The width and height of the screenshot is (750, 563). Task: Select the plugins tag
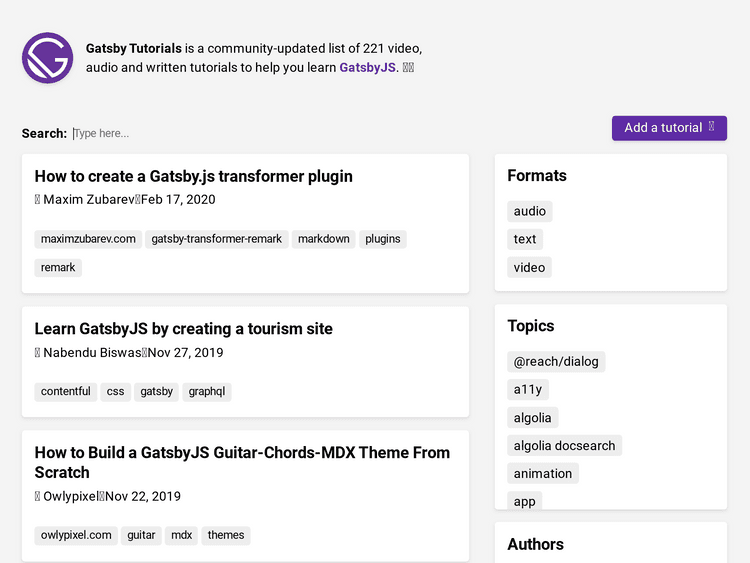(383, 239)
